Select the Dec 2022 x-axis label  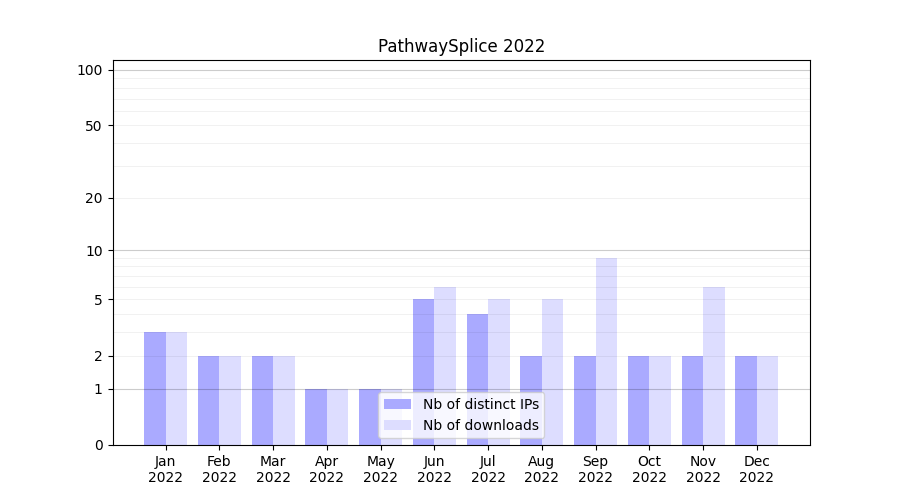coord(756,469)
